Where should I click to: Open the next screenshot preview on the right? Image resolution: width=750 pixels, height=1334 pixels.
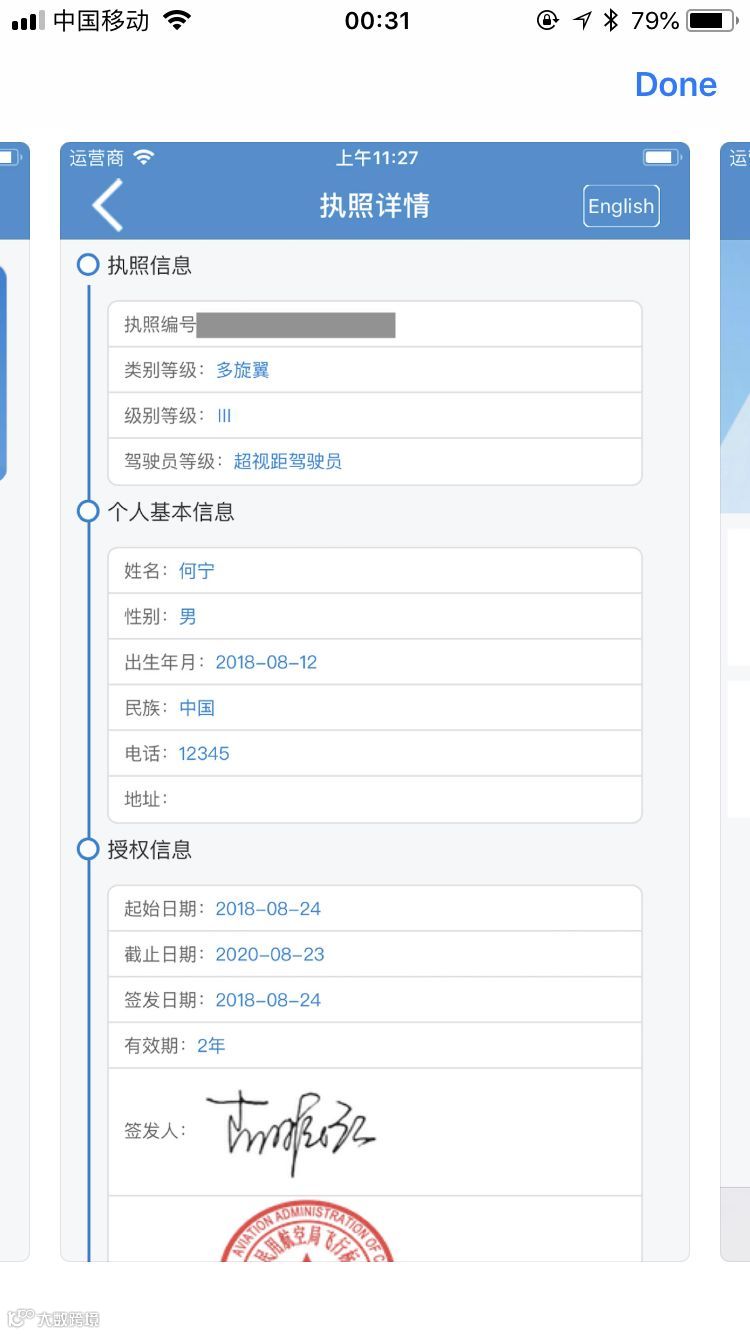click(x=735, y=700)
